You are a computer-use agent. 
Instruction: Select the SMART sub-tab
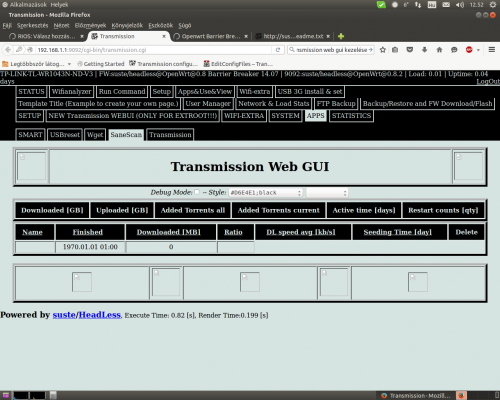[30, 135]
